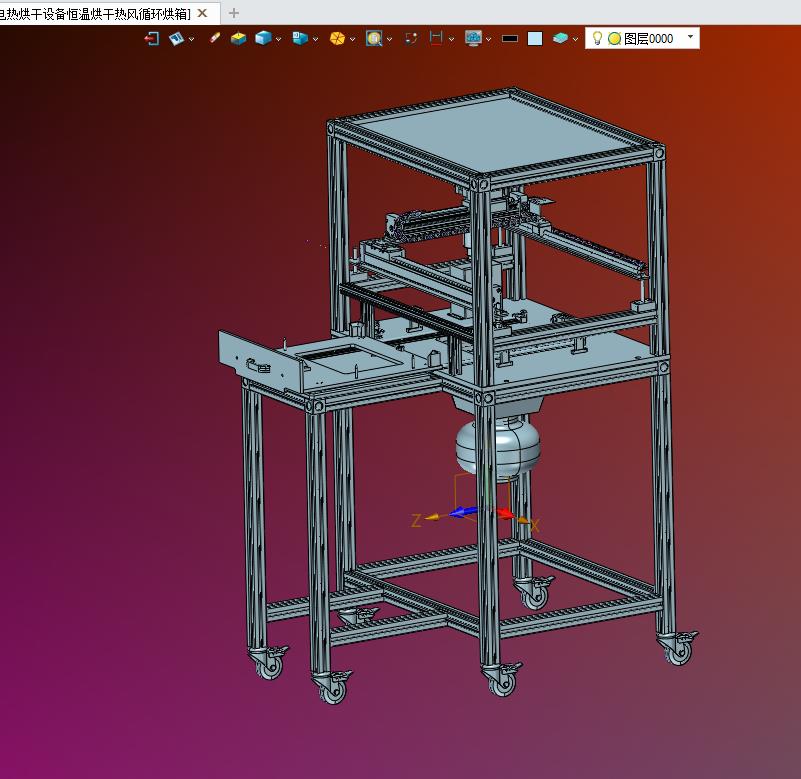Click the magnifier zoom inspect icon
Image resolution: width=801 pixels, height=779 pixels.
[x=374, y=38]
